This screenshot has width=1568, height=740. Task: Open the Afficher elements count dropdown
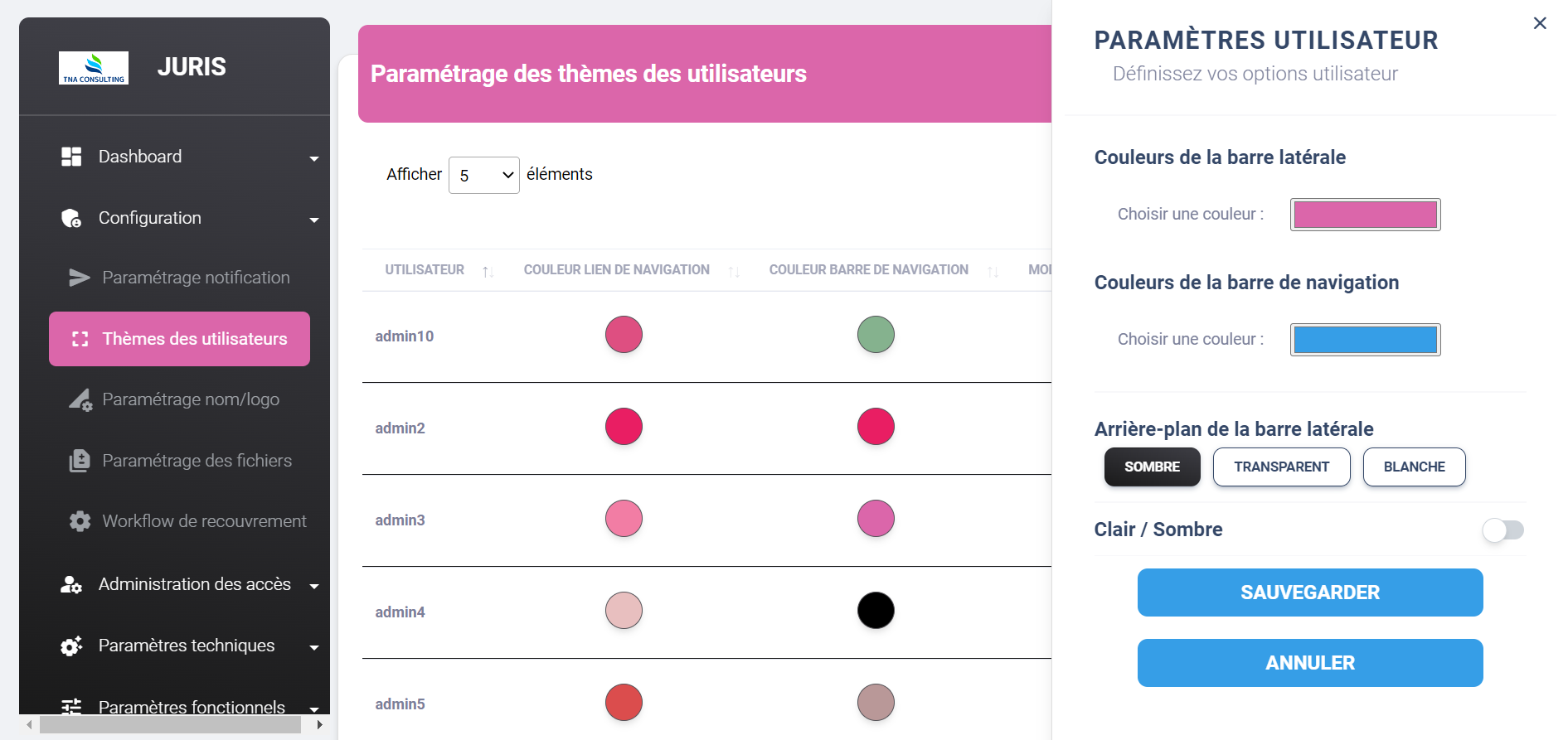tap(484, 176)
